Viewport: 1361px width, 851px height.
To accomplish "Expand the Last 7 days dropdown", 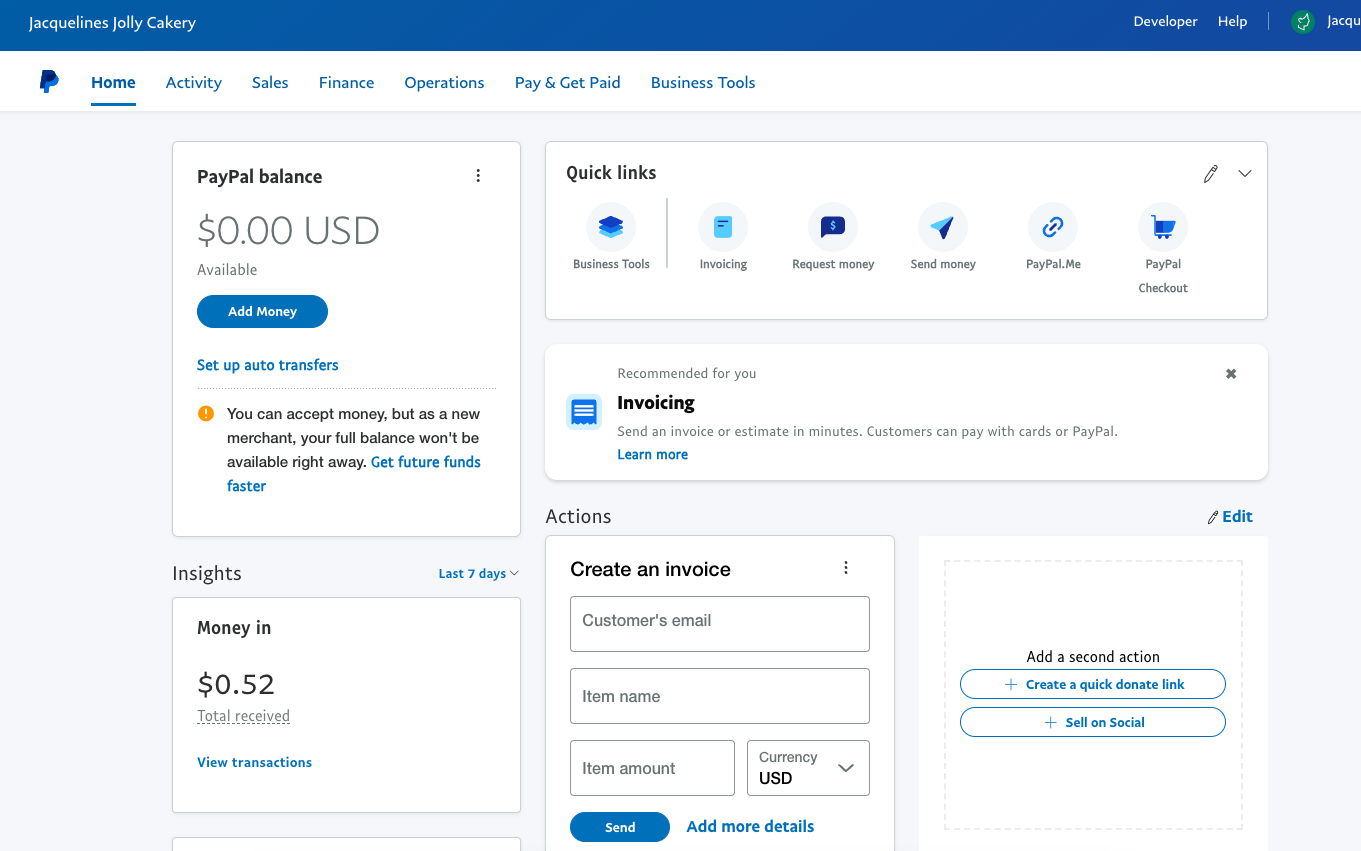I will point(478,574).
